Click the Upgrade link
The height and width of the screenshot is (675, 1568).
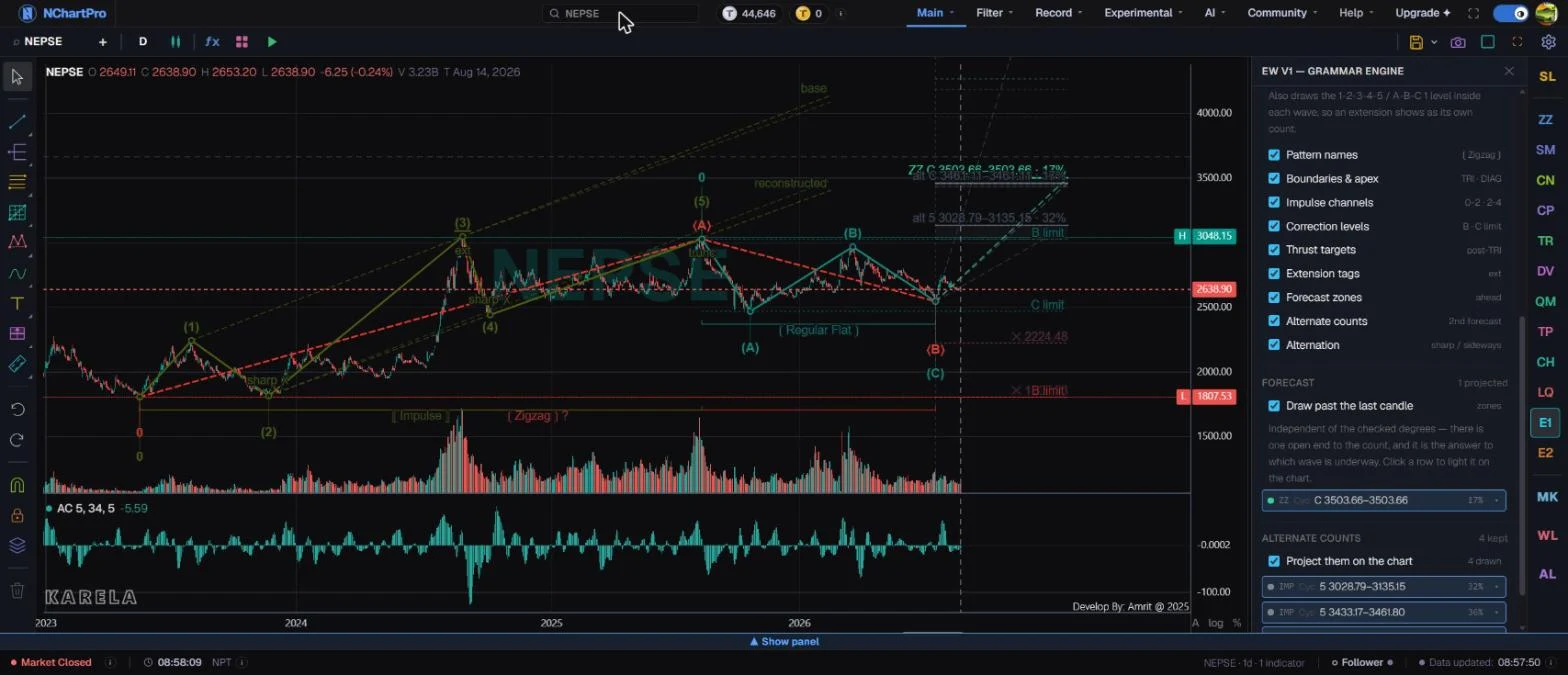coord(1423,13)
